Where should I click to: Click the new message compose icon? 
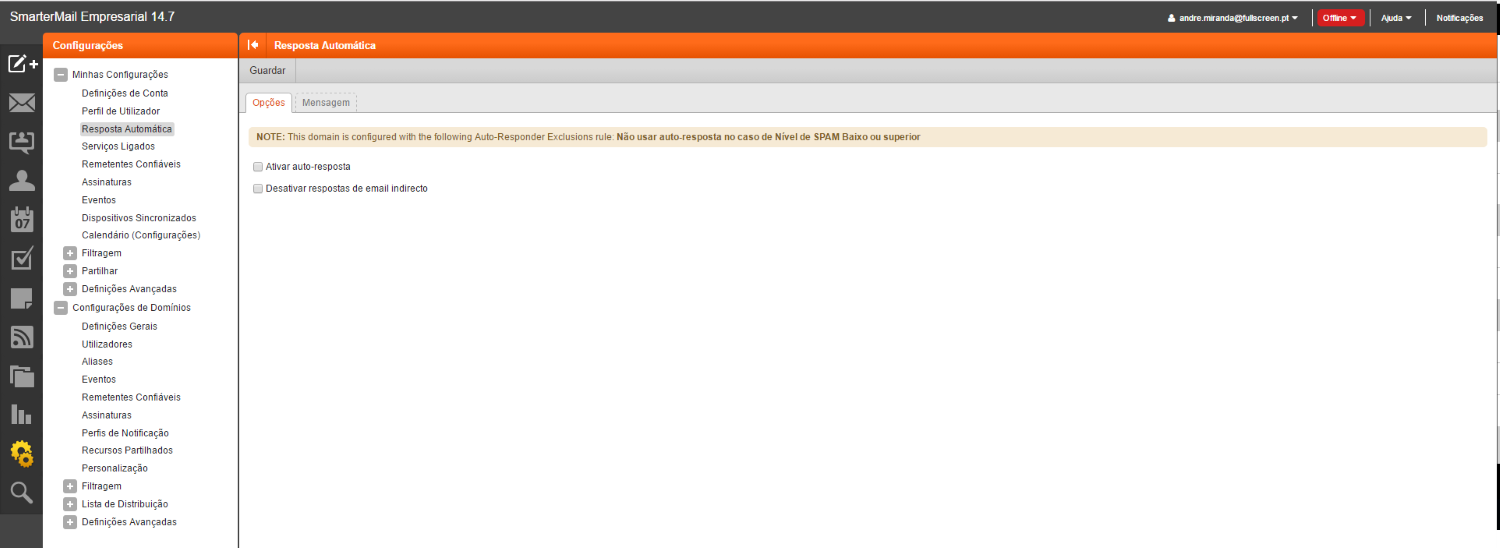pyautogui.click(x=21, y=65)
